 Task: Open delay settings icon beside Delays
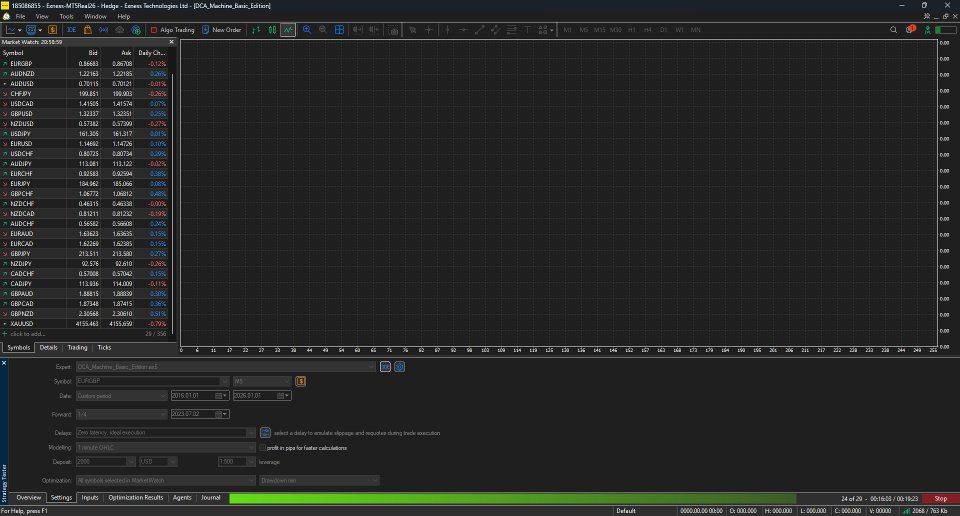pos(265,433)
